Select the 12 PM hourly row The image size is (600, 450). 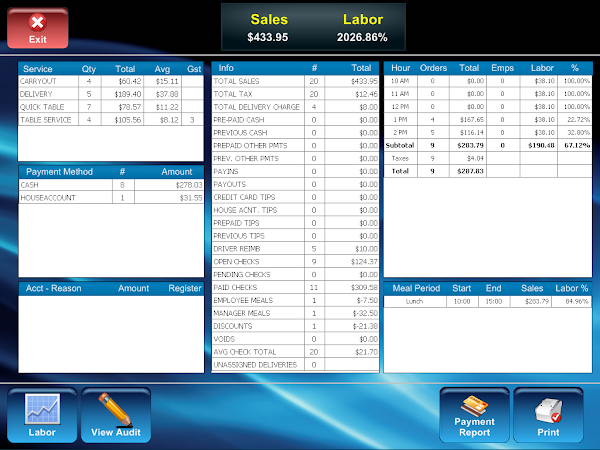488,107
